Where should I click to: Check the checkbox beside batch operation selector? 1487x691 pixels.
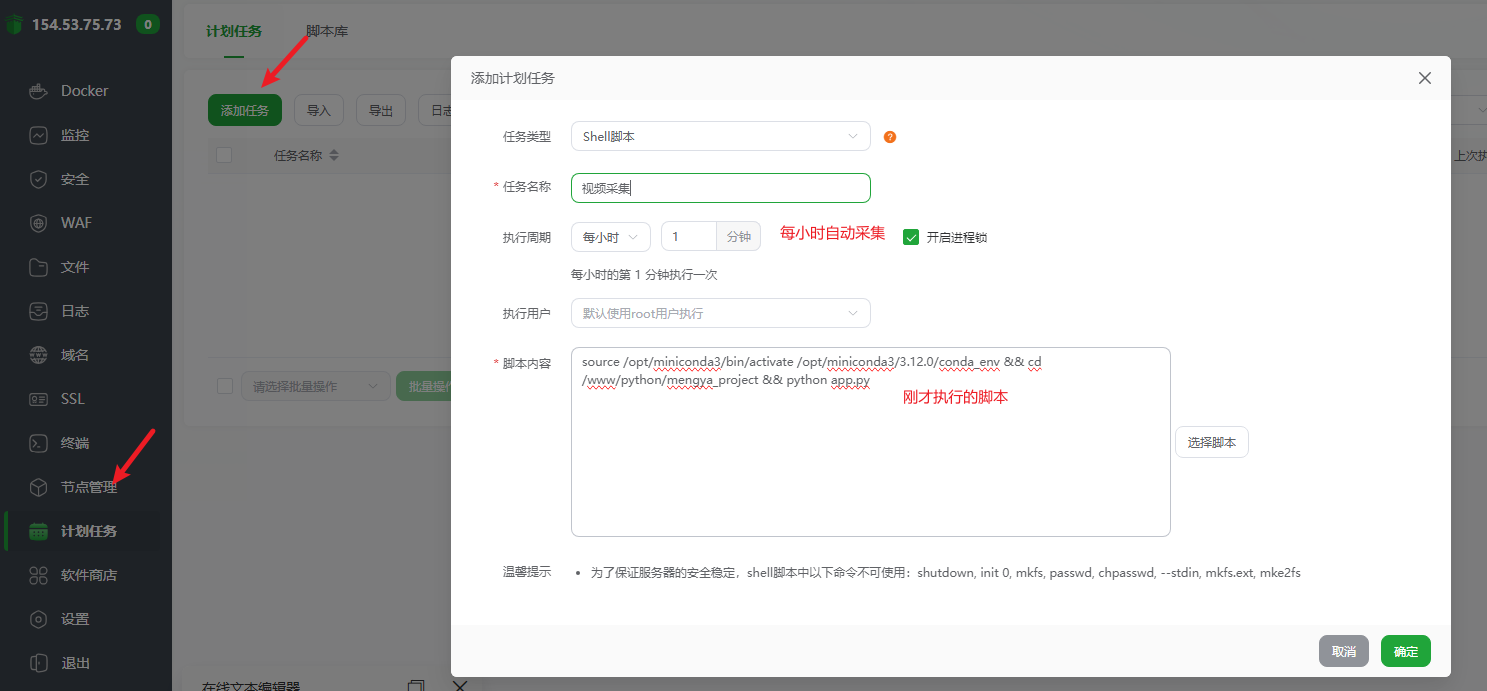point(225,386)
